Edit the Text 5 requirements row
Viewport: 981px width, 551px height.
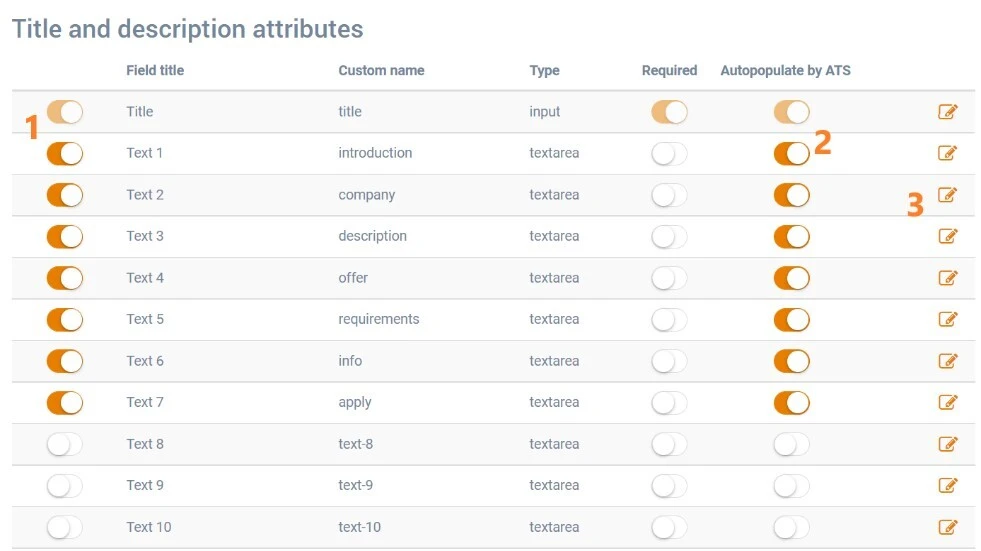pos(947,320)
